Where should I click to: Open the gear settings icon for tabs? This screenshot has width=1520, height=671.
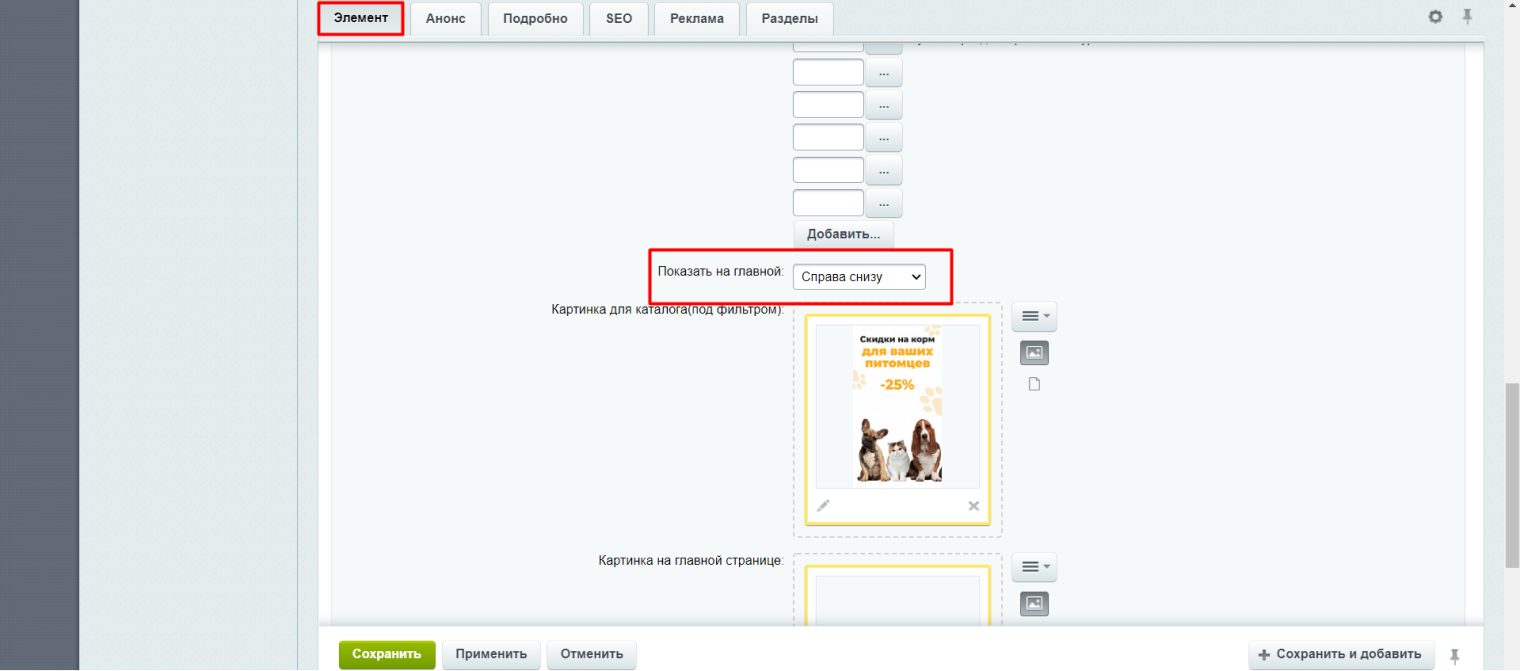[x=1435, y=17]
